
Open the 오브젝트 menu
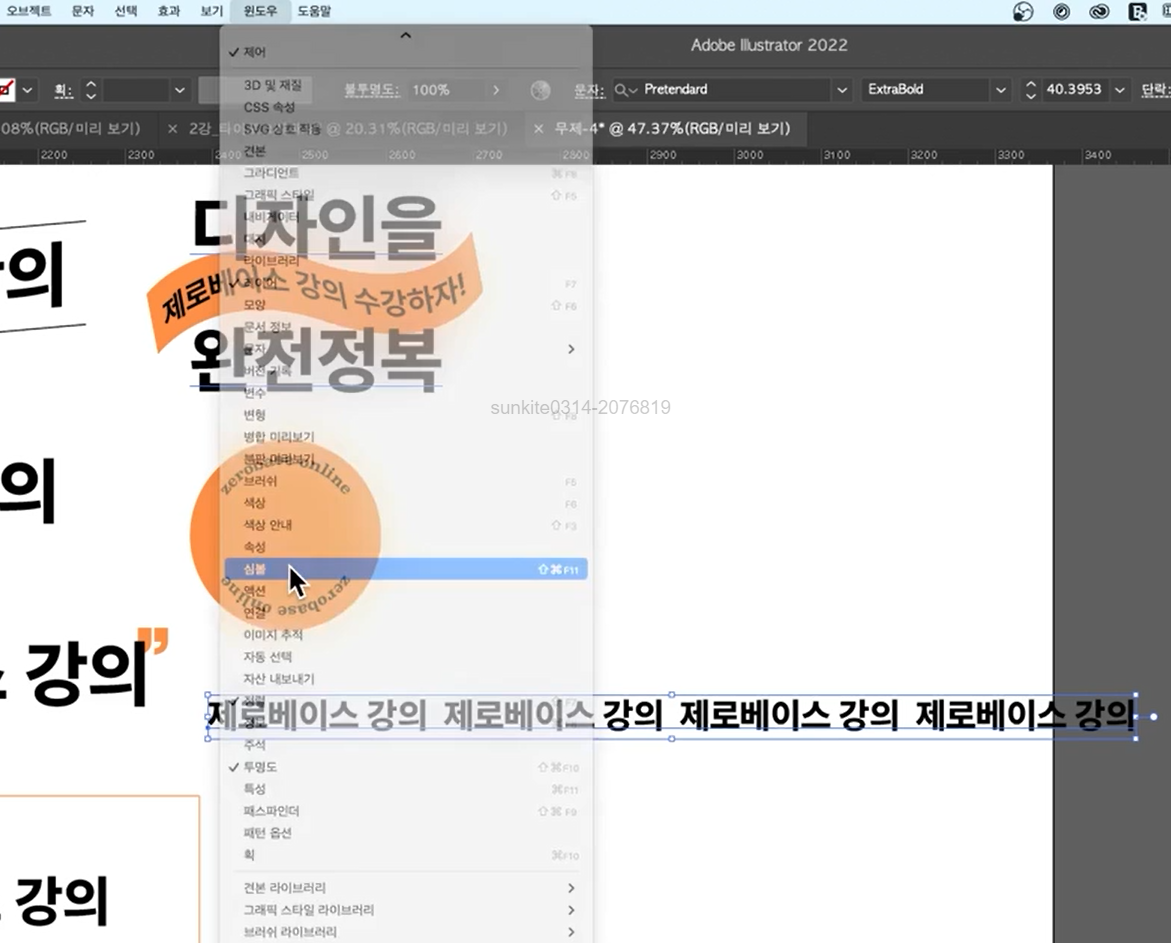29,11
